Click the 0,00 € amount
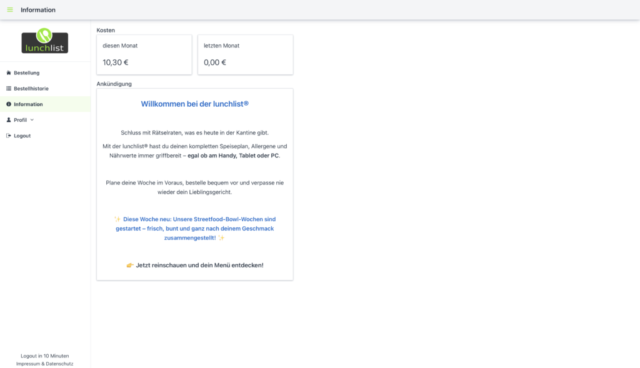Viewport: 640px width, 368px height. pos(215,62)
